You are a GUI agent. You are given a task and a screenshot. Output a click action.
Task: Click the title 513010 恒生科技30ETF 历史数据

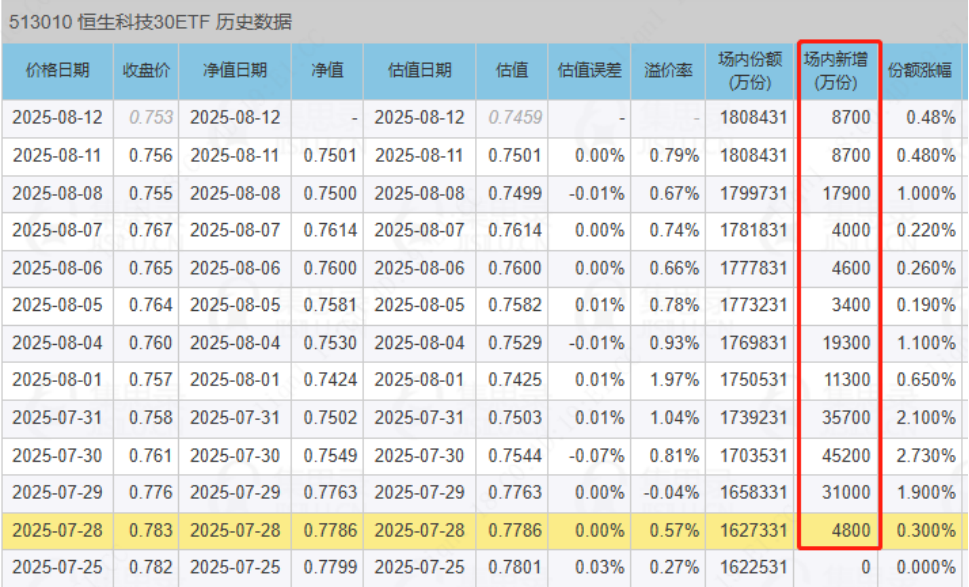(x=150, y=22)
